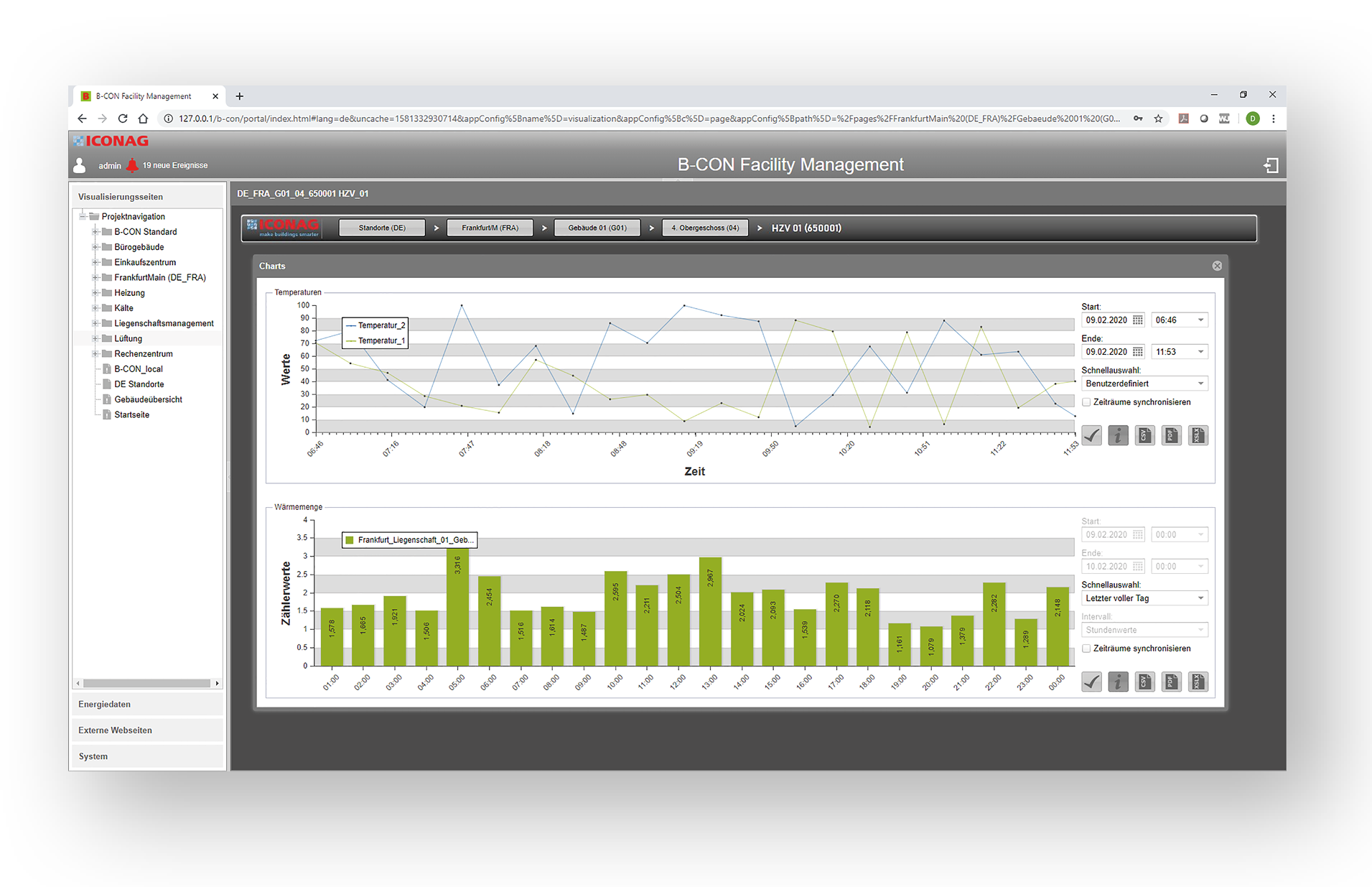
Task: Export Wärmemenge chart as XLSX
Action: pos(1198,682)
